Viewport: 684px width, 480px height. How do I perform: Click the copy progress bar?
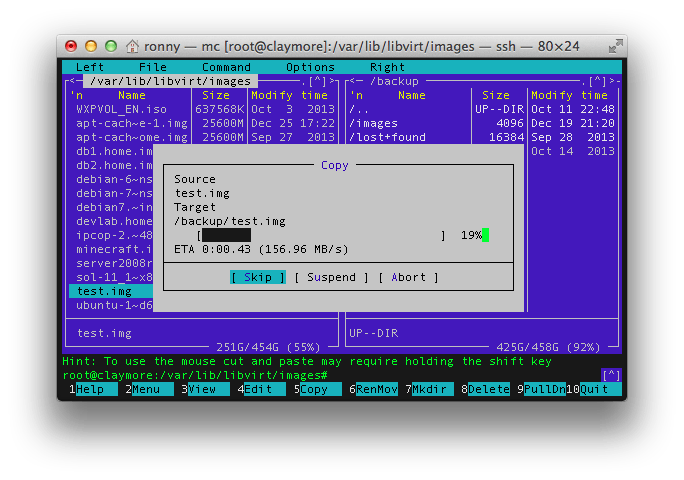coord(321,235)
